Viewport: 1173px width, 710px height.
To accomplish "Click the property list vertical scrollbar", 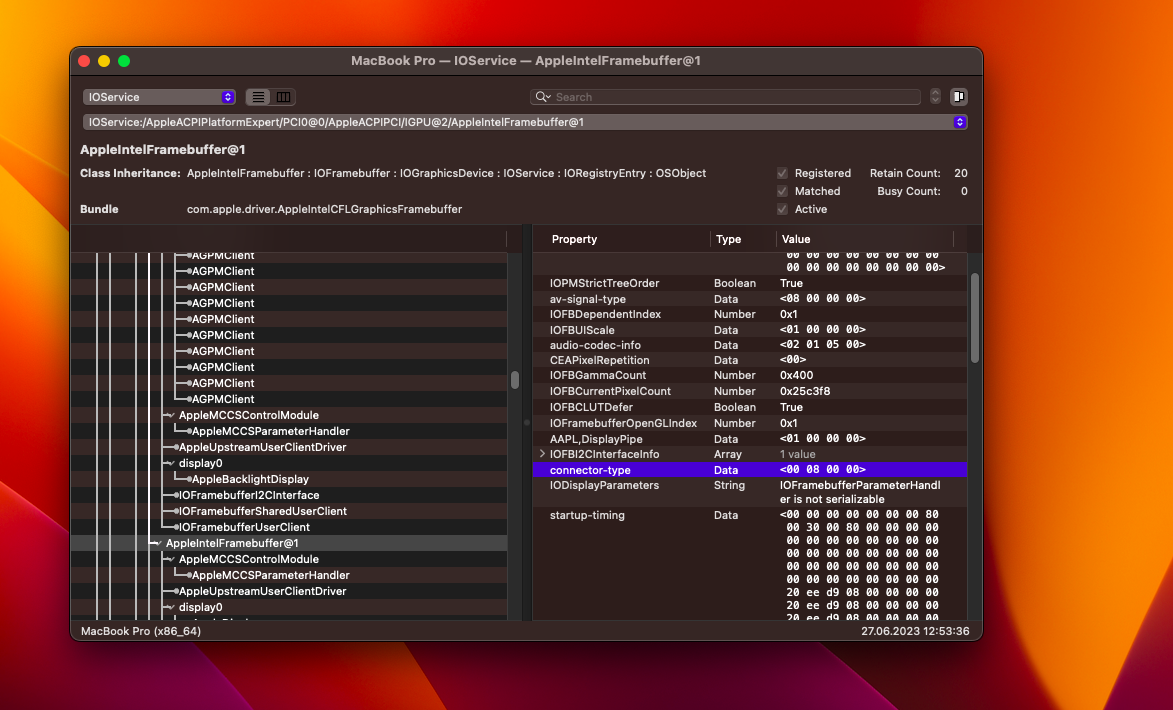I will [975, 318].
